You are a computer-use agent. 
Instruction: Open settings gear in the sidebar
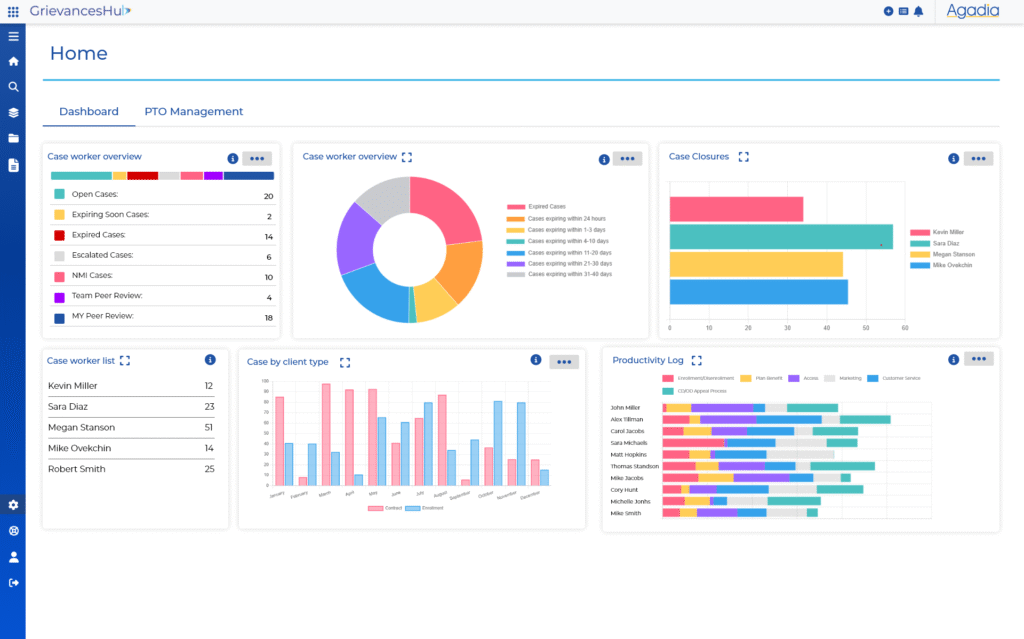coord(13,505)
